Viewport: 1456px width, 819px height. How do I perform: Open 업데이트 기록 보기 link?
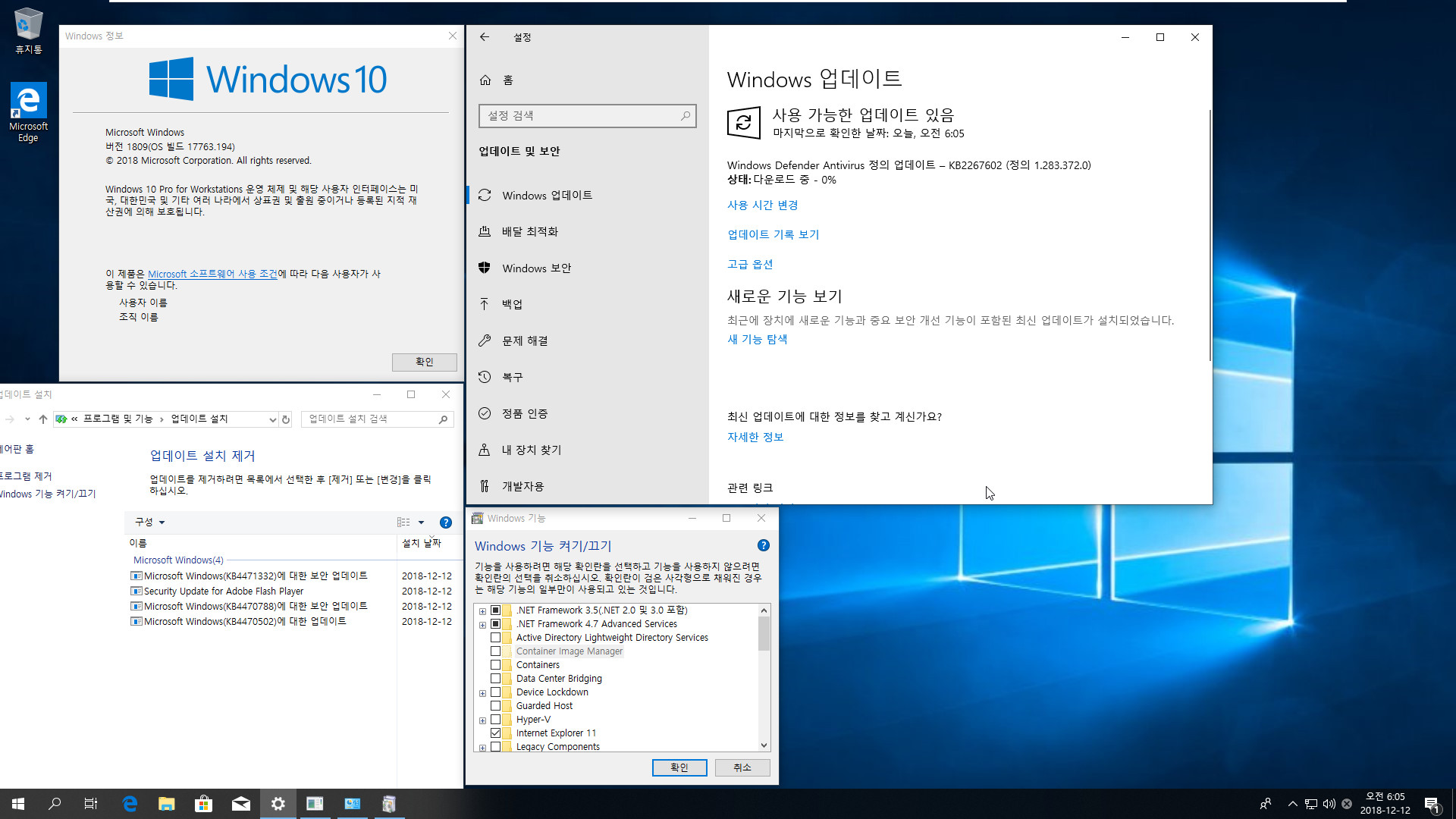(773, 234)
